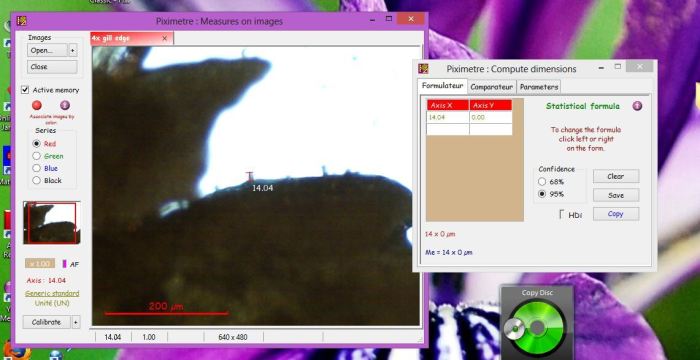Click the Unité (UN) label
The width and height of the screenshot is (700, 360).
tap(52, 303)
